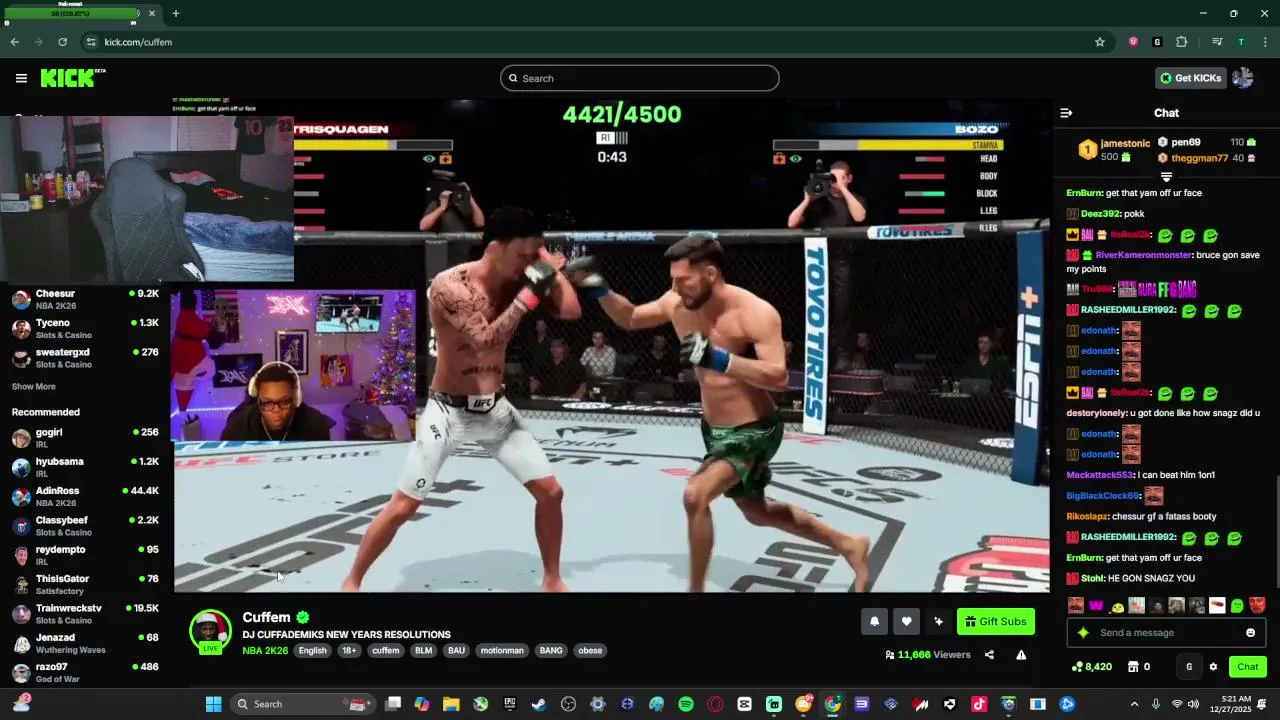
Task: Open the emoji picker in chat
Action: coord(1250,632)
